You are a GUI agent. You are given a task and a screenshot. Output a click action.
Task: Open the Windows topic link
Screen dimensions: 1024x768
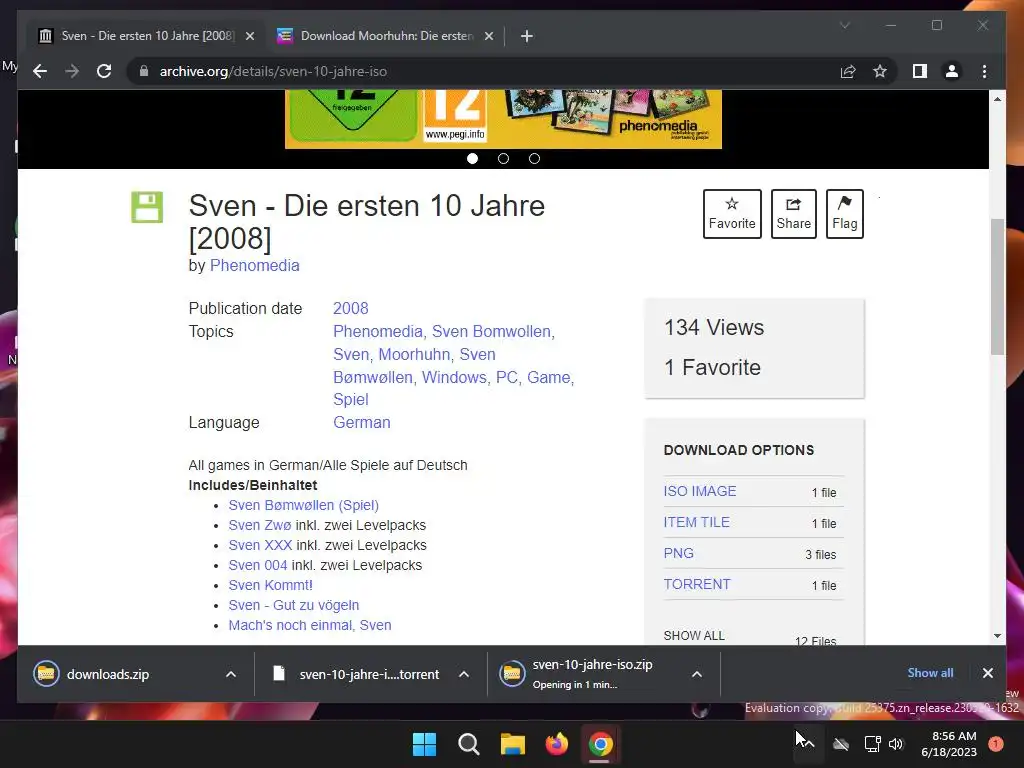tap(454, 377)
